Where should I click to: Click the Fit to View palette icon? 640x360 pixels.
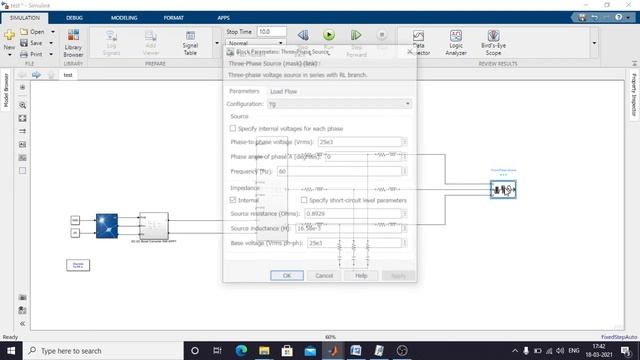pyautogui.click(x=22, y=118)
